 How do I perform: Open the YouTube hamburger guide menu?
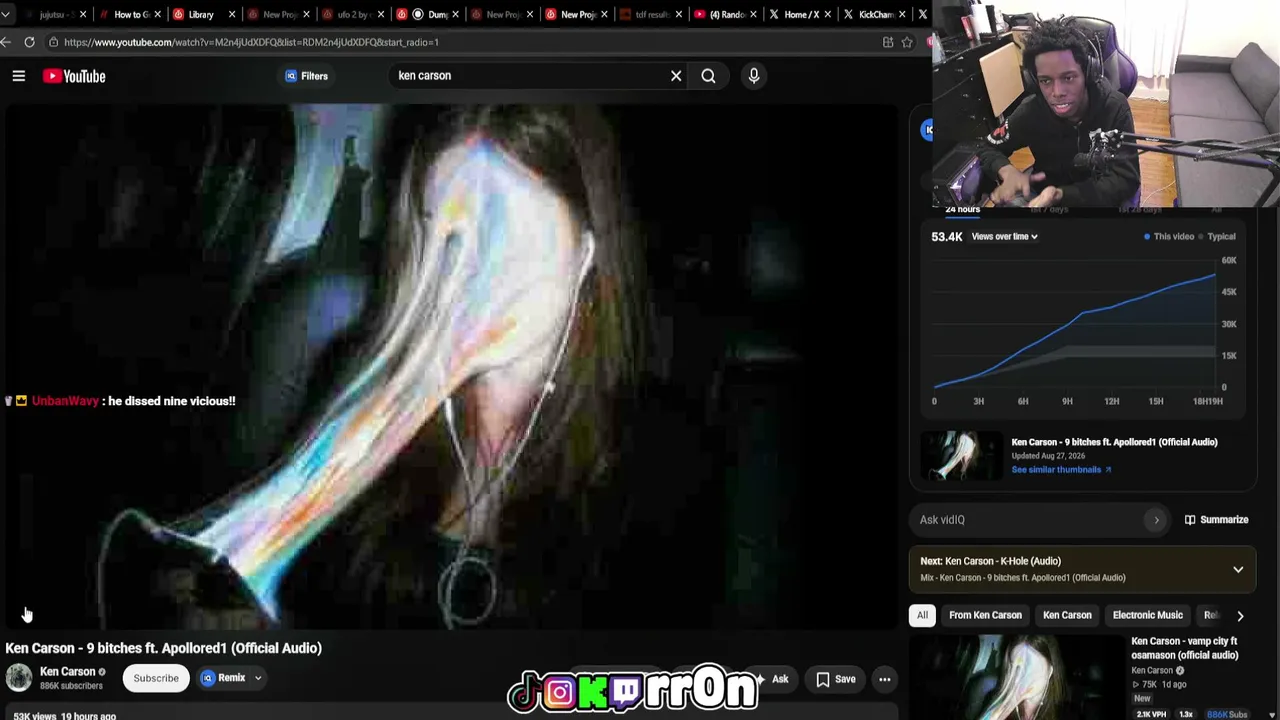tap(18, 76)
